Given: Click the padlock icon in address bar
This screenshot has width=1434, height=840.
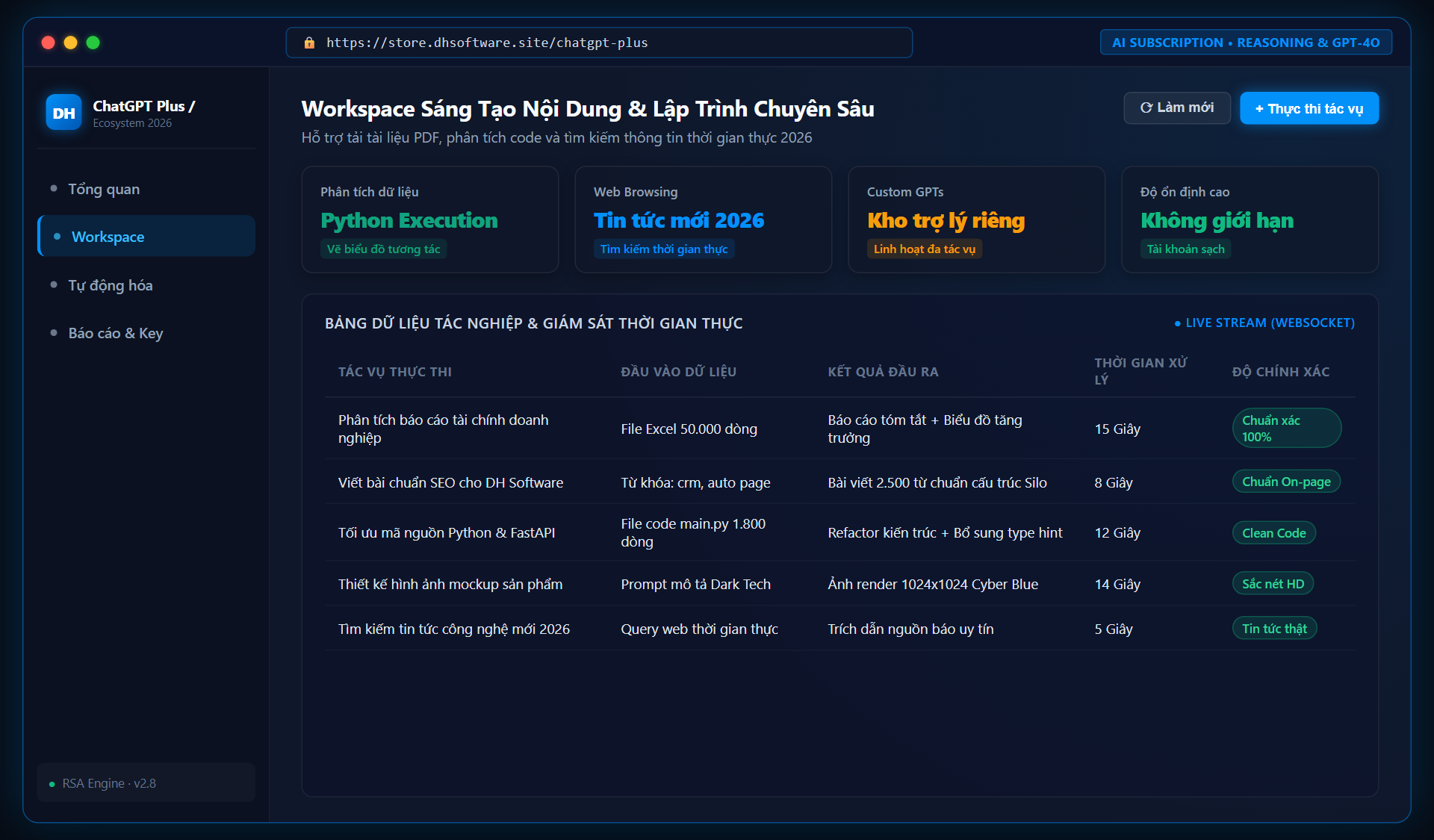Looking at the screenshot, I should coord(309,43).
